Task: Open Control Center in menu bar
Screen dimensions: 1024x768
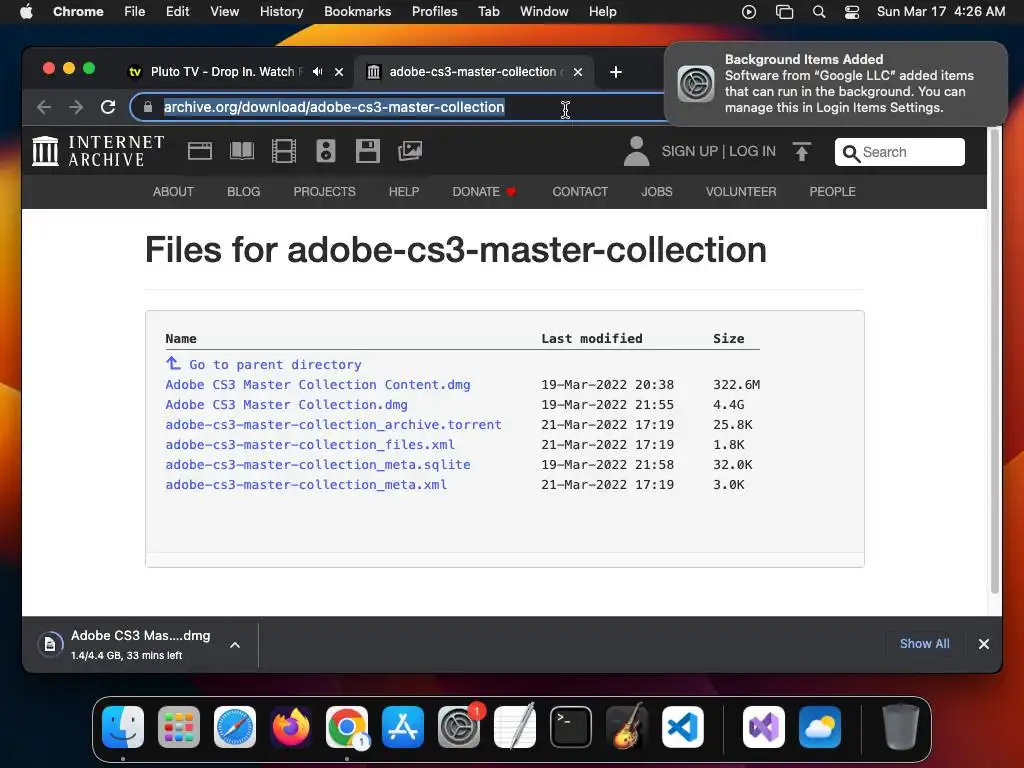Action: (x=852, y=12)
